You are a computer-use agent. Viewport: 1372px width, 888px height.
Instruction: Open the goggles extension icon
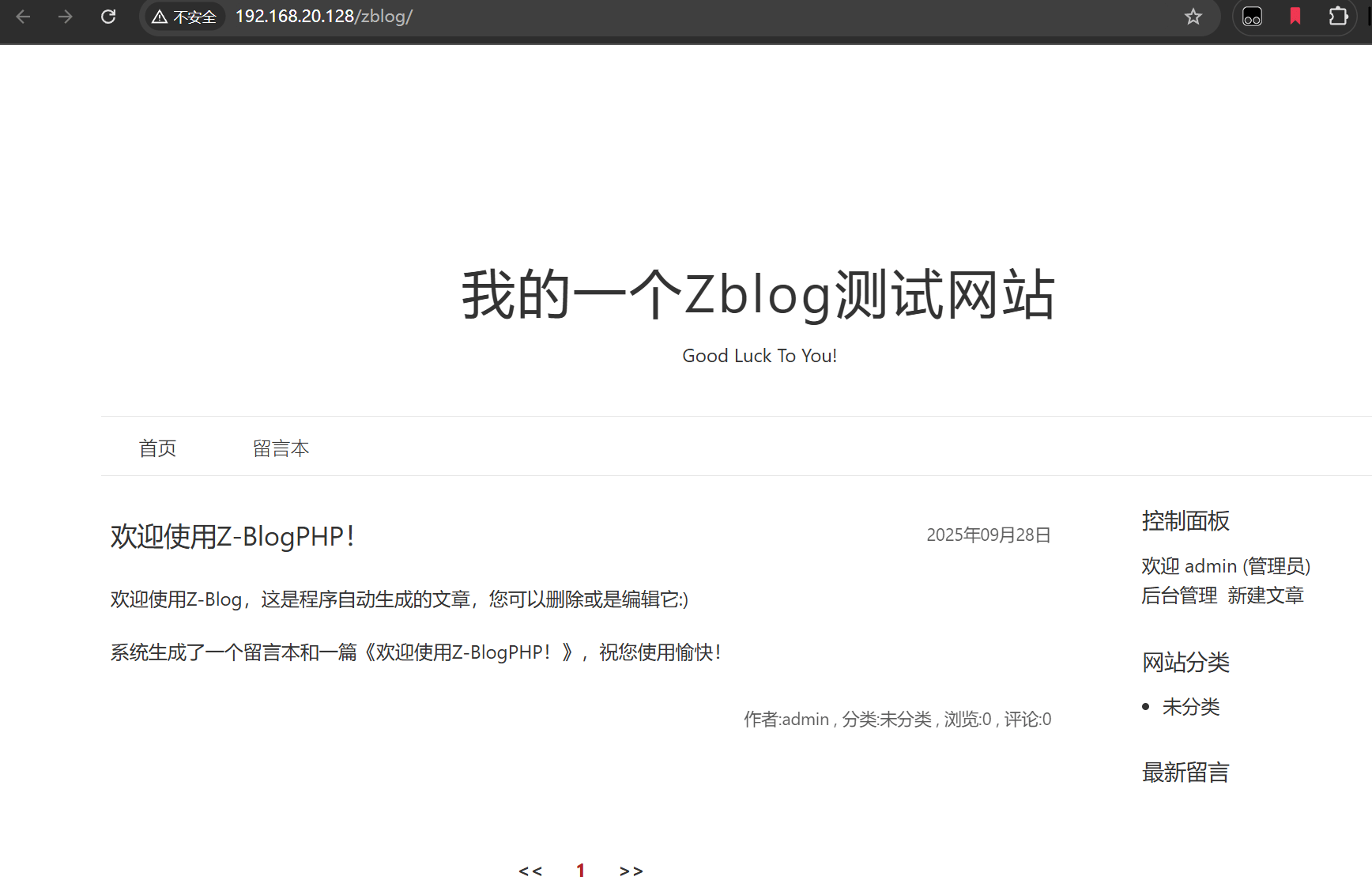tap(1253, 17)
